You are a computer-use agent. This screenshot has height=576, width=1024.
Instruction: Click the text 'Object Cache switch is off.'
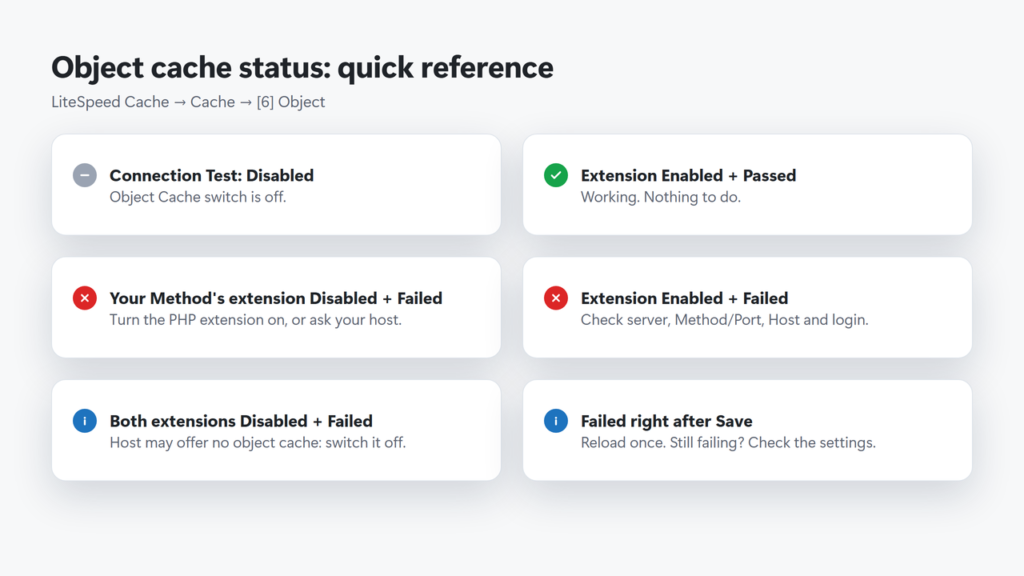(x=198, y=197)
